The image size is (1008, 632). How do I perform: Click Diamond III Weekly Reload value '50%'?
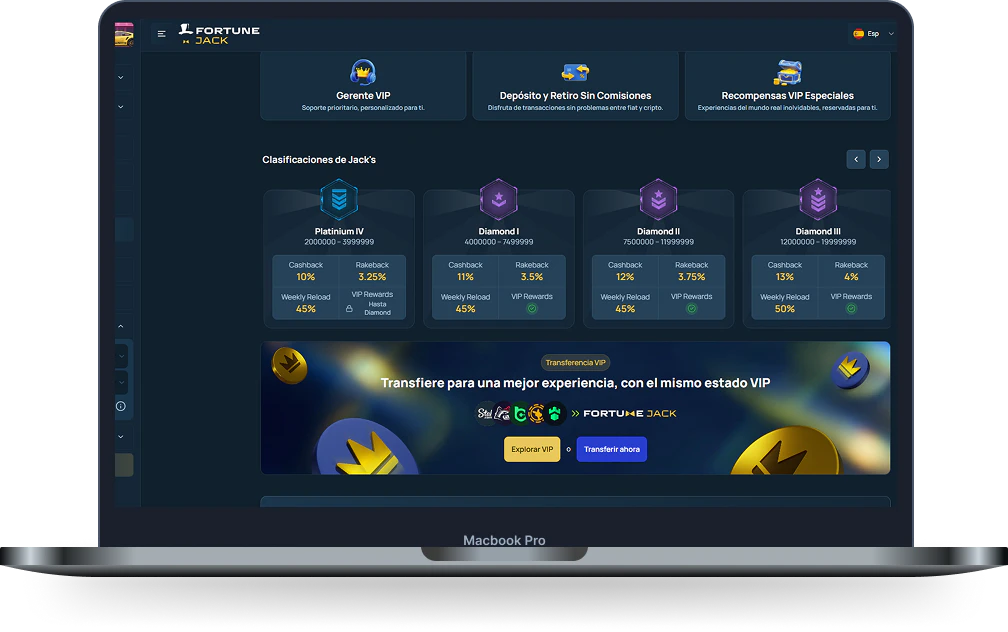[x=785, y=309]
